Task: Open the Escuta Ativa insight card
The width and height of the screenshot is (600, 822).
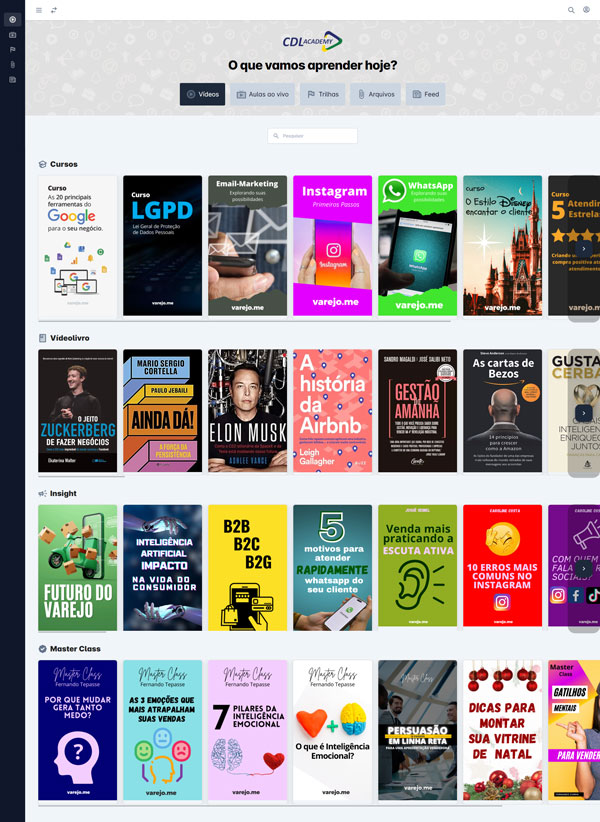Action: click(x=418, y=566)
